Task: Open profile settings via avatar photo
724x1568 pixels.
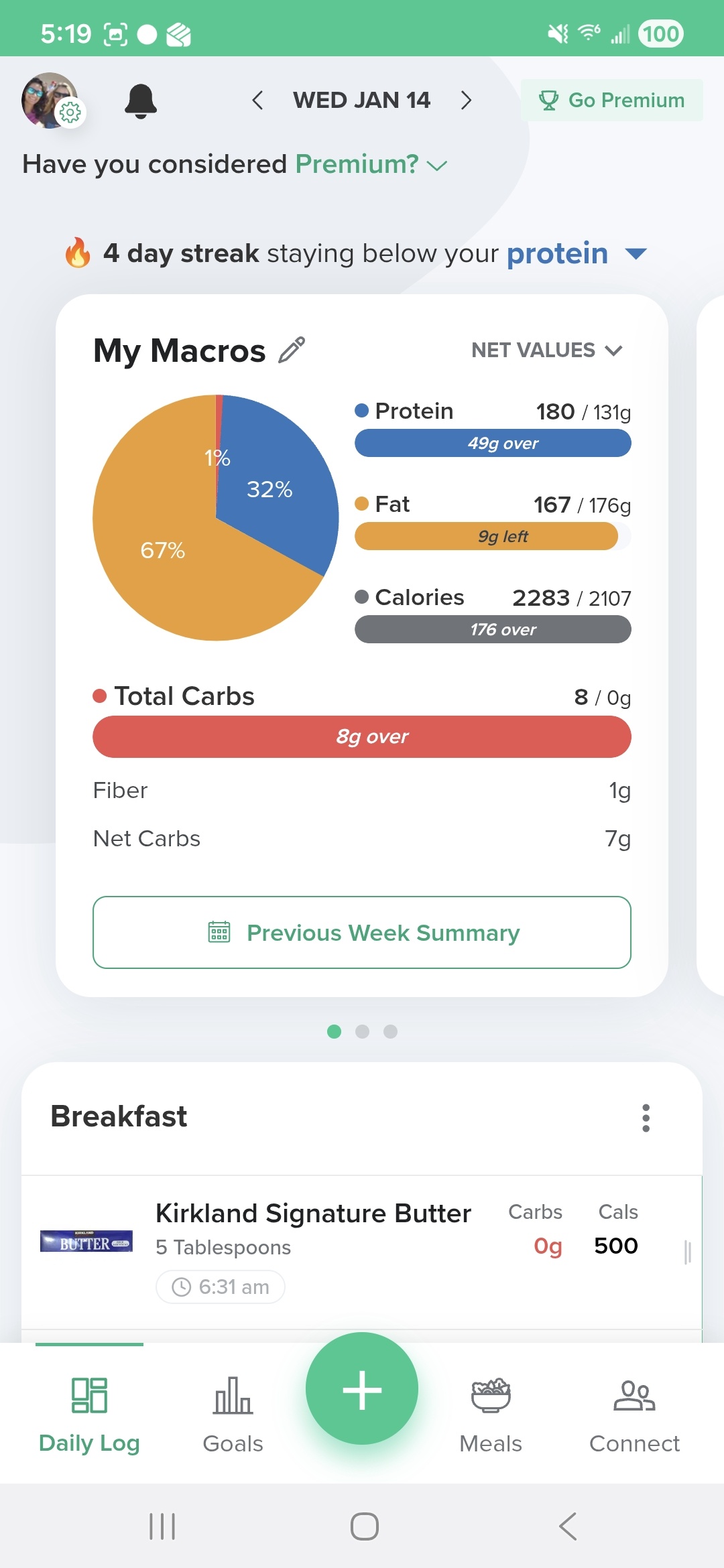Action: [50, 101]
